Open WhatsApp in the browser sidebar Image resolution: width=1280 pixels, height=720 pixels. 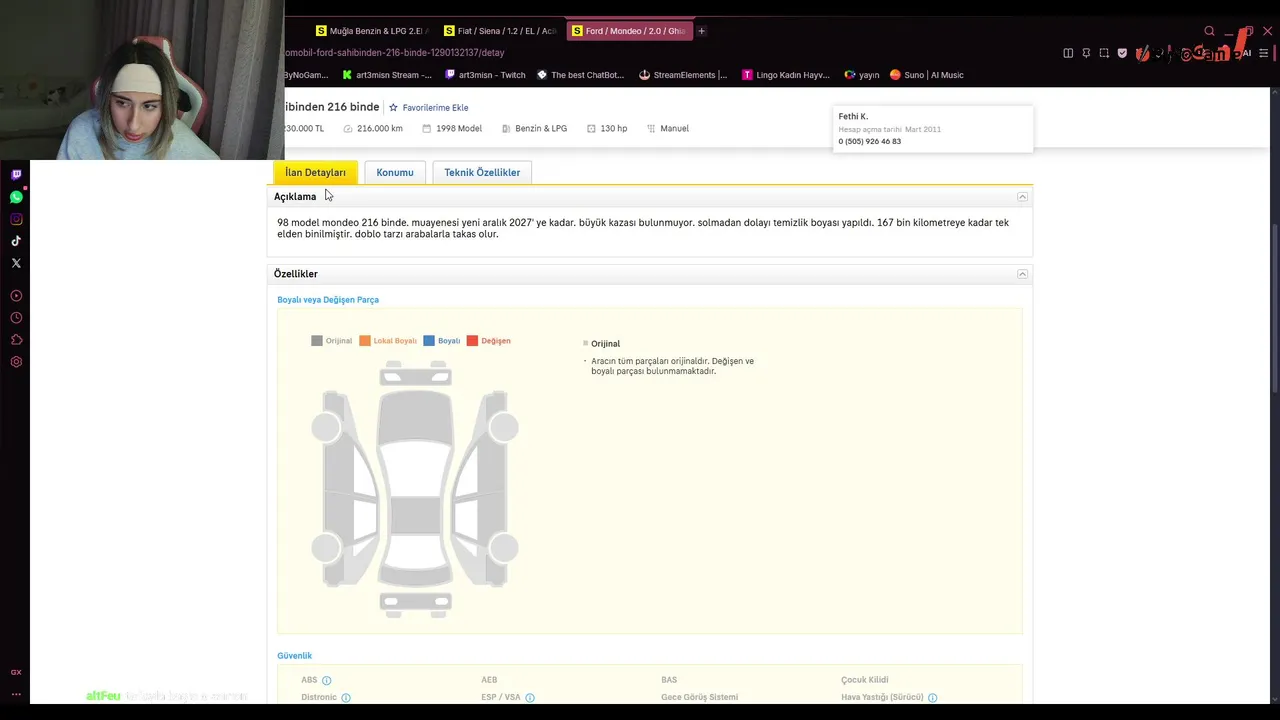click(x=16, y=197)
